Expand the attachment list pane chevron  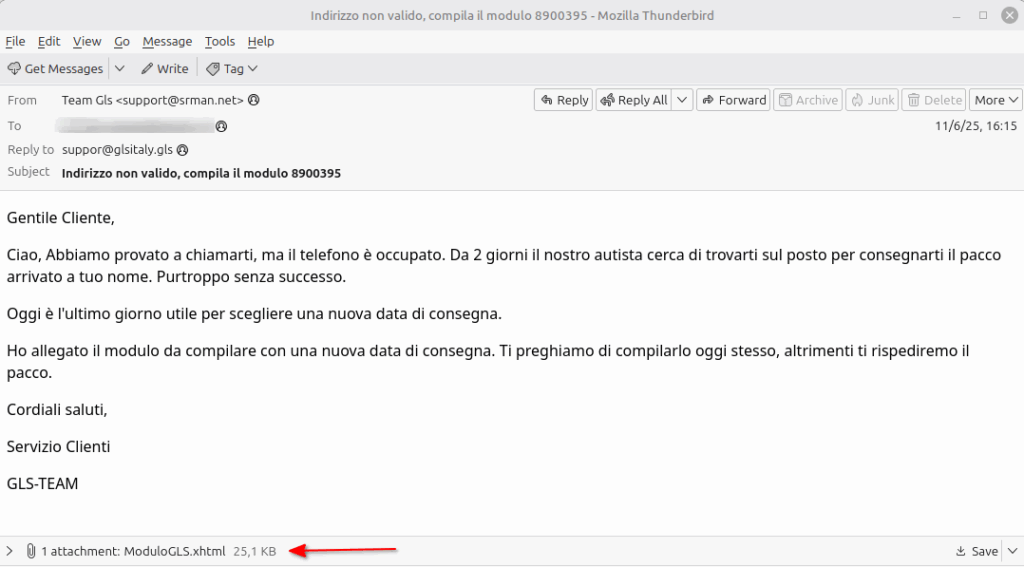[10, 551]
